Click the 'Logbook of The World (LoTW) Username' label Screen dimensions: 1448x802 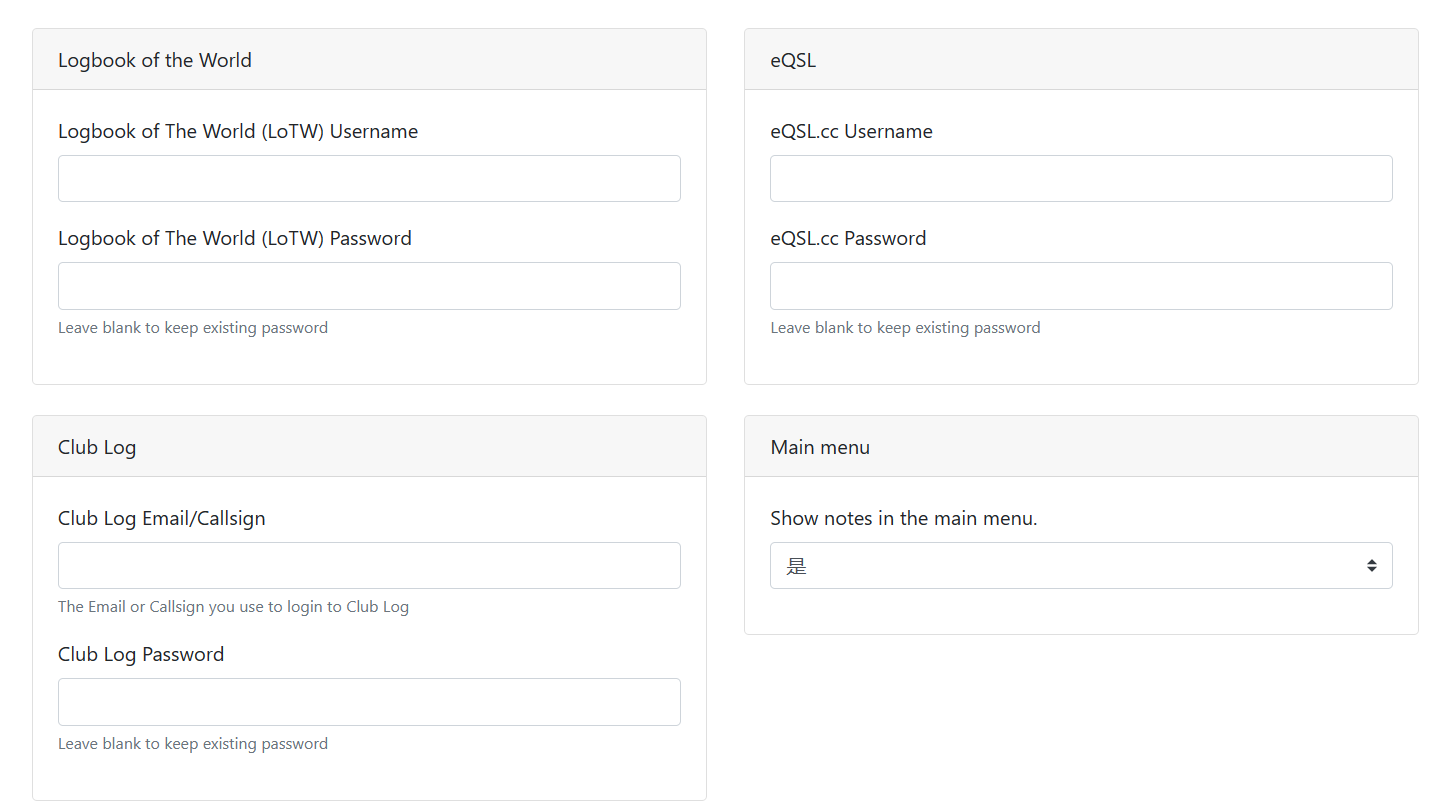click(x=238, y=131)
